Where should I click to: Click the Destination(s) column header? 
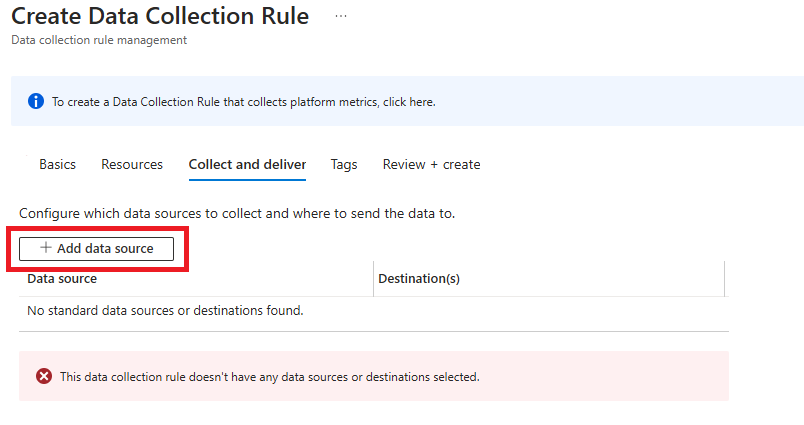click(418, 279)
